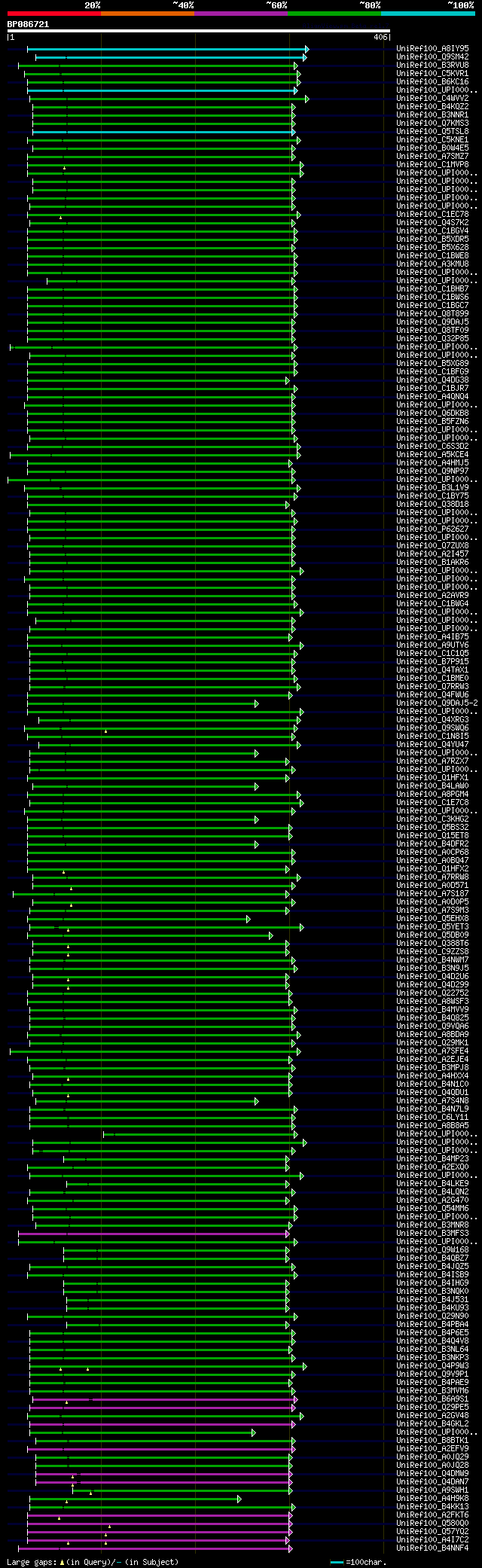Click label UniRef100_C6LY11
Image resolution: width=482 pixels, height=1568 pixels.
pyautogui.click(x=432, y=1117)
